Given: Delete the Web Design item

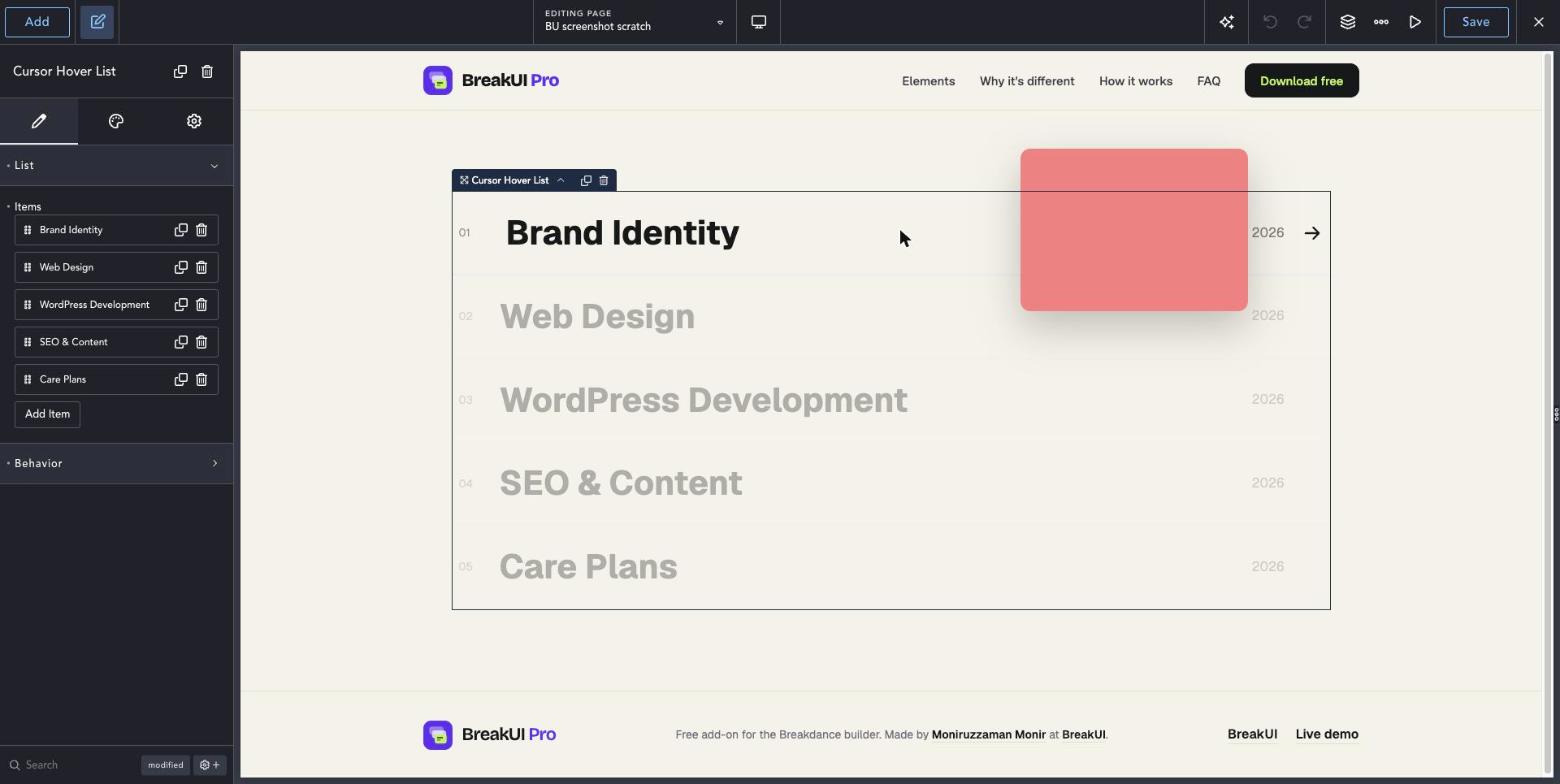Looking at the screenshot, I should click(x=201, y=268).
